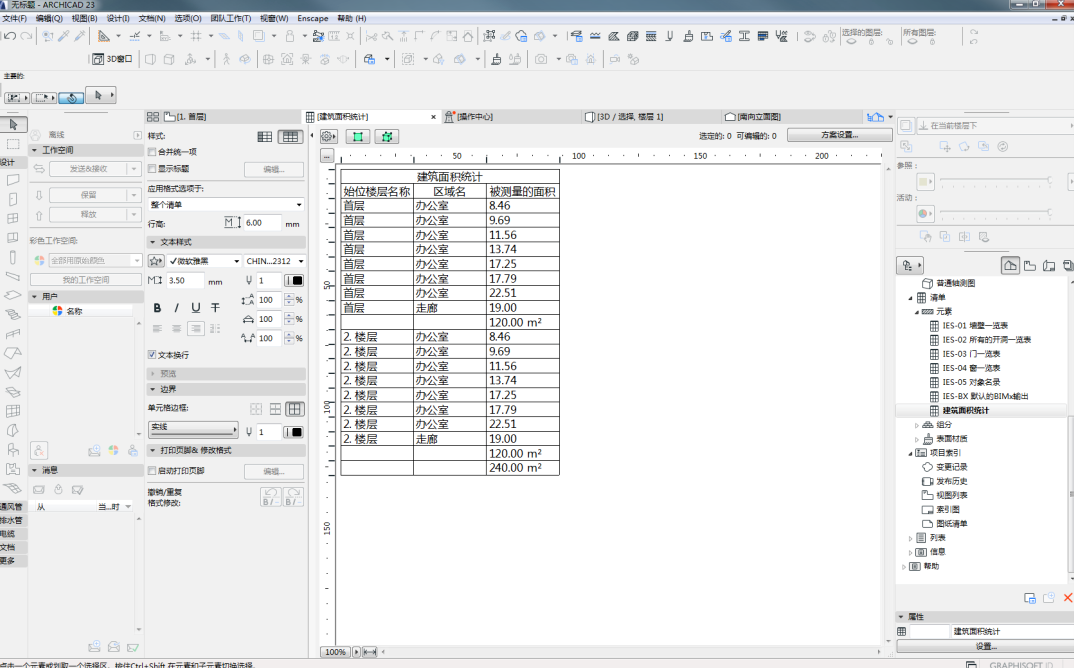Open the 文件(F) menu
The height and width of the screenshot is (668, 1074).
point(14,18)
